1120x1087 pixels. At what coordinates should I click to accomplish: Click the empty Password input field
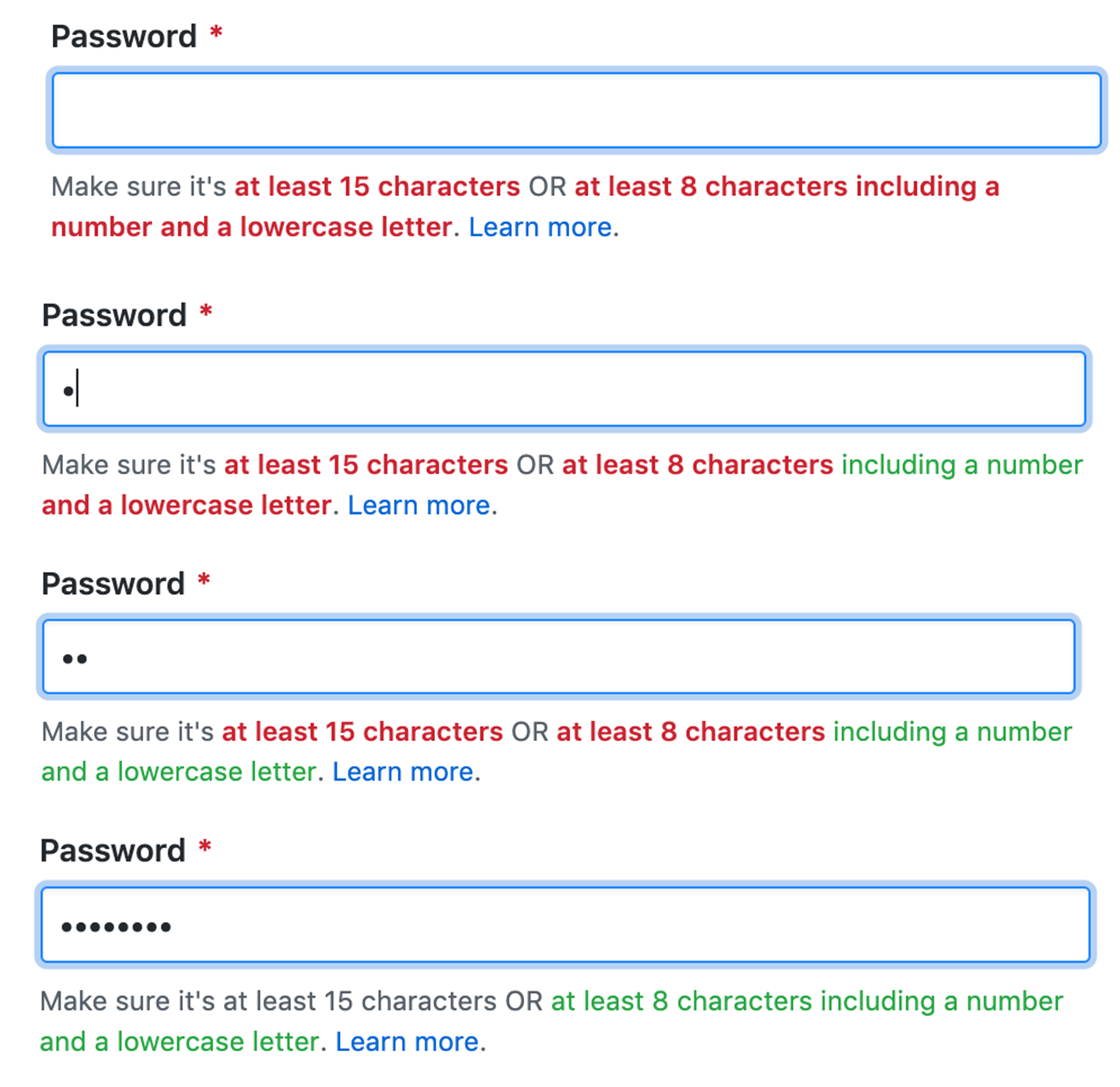(x=576, y=110)
